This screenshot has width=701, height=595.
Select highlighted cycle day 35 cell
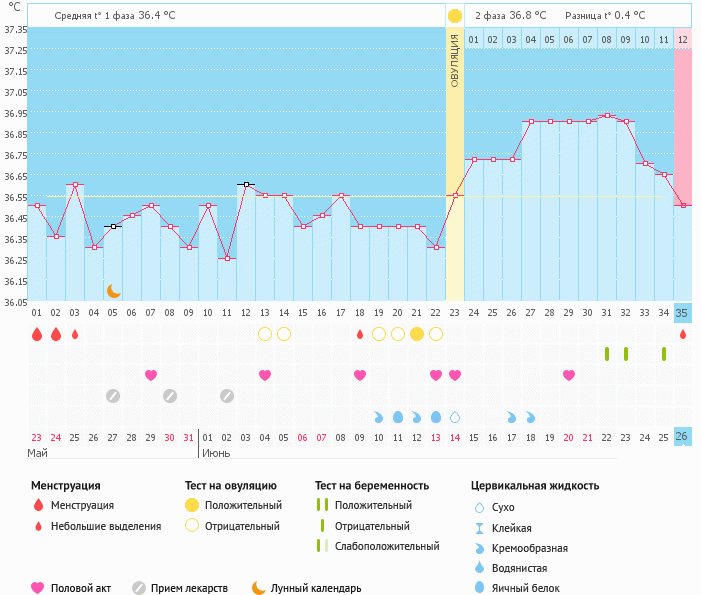coord(683,313)
